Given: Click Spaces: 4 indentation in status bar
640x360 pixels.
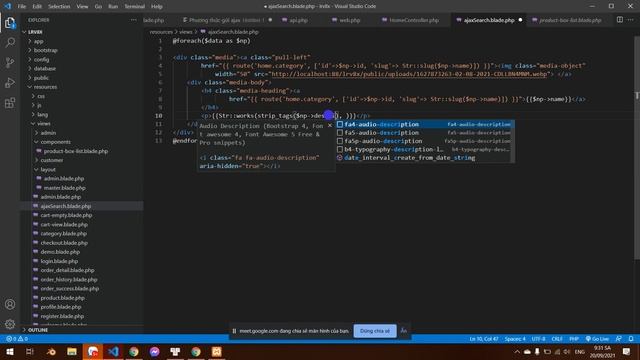Looking at the screenshot, I should coord(515,339).
